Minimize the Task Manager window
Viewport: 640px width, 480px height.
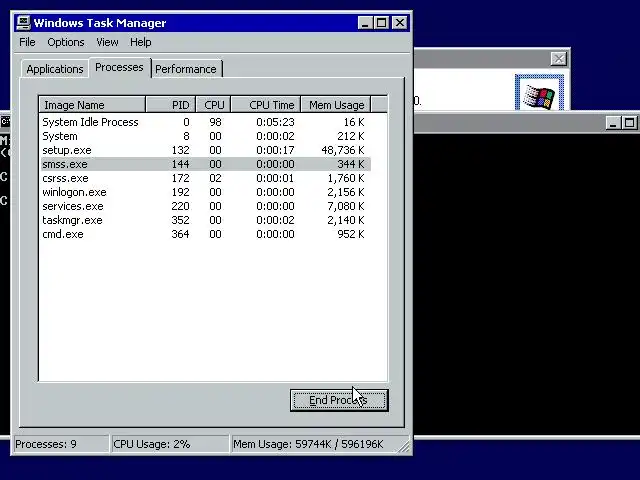[x=365, y=23]
